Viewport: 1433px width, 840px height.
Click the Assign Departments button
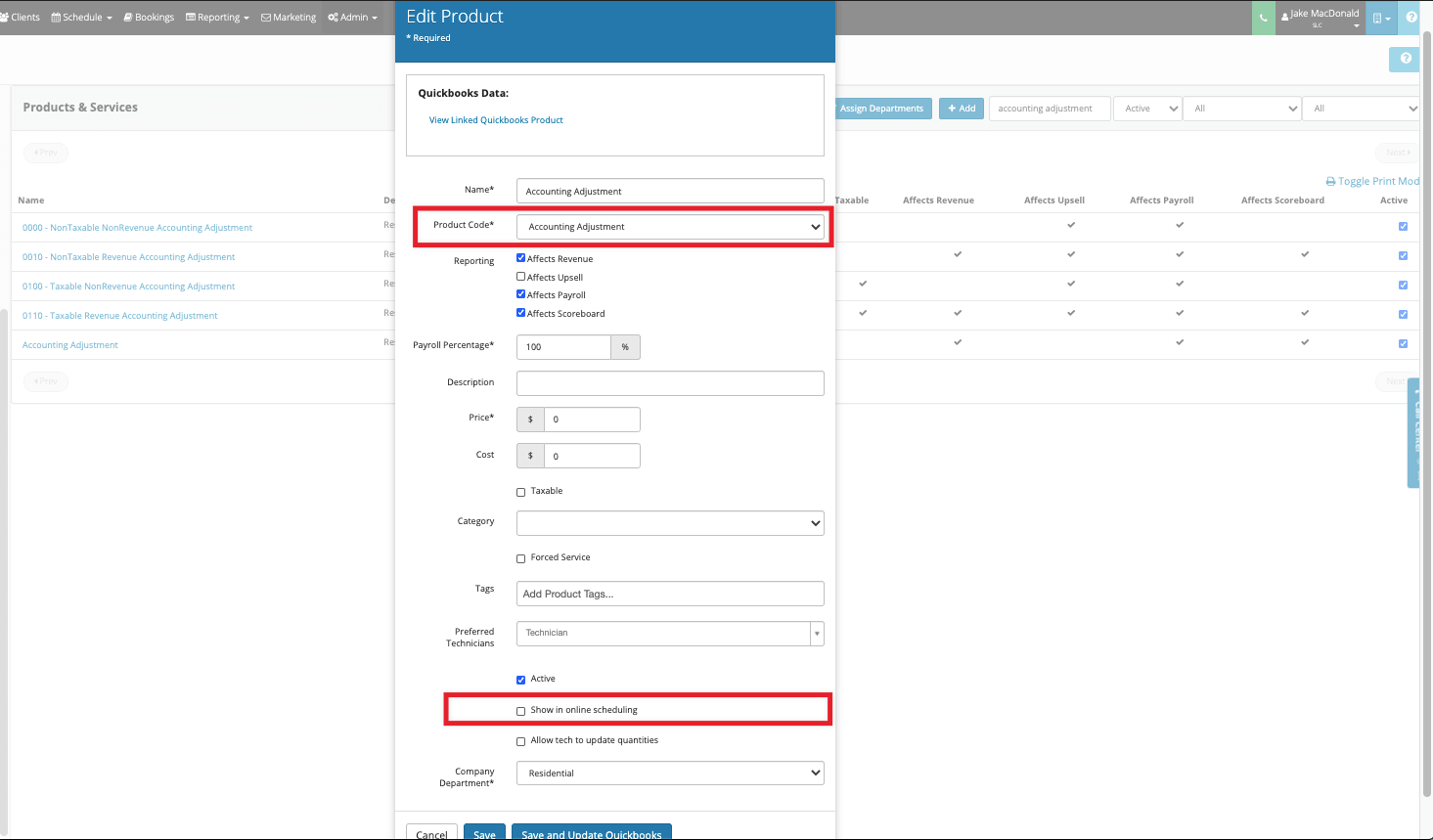point(881,109)
